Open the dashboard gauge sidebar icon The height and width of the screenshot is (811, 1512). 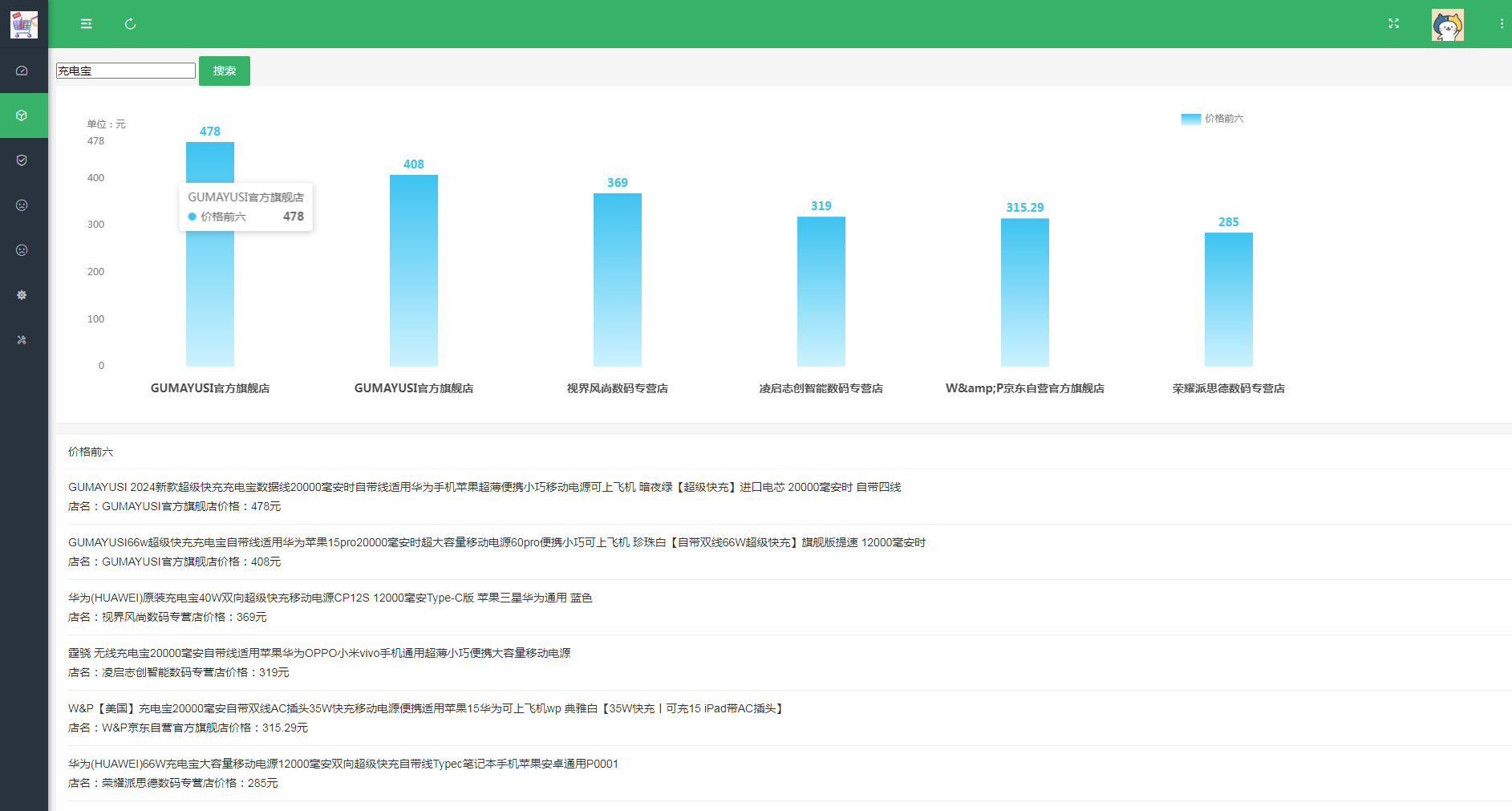click(22, 71)
